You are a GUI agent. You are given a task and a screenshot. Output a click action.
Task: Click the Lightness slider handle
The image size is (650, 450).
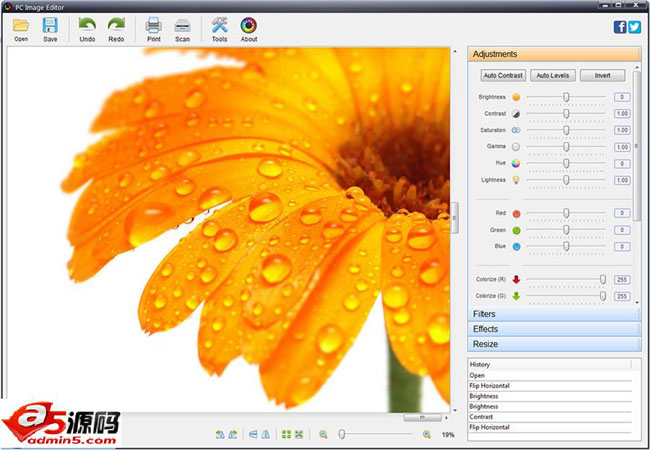pyautogui.click(x=566, y=180)
